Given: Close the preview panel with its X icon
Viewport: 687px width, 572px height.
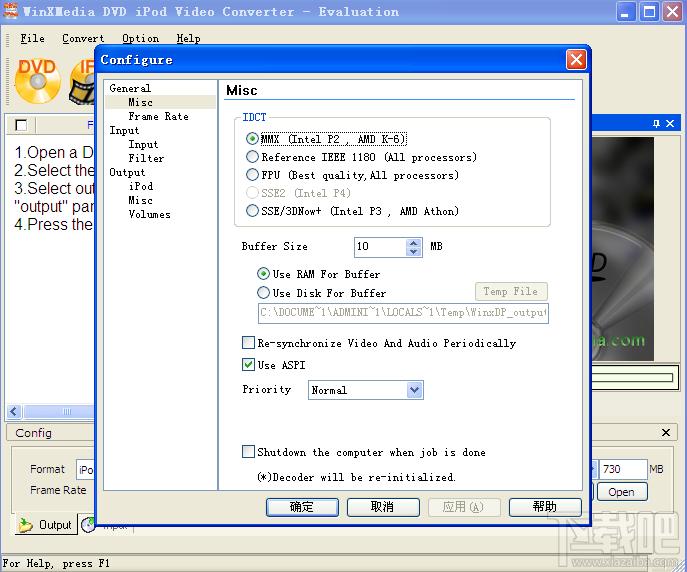Looking at the screenshot, I should click(670, 124).
